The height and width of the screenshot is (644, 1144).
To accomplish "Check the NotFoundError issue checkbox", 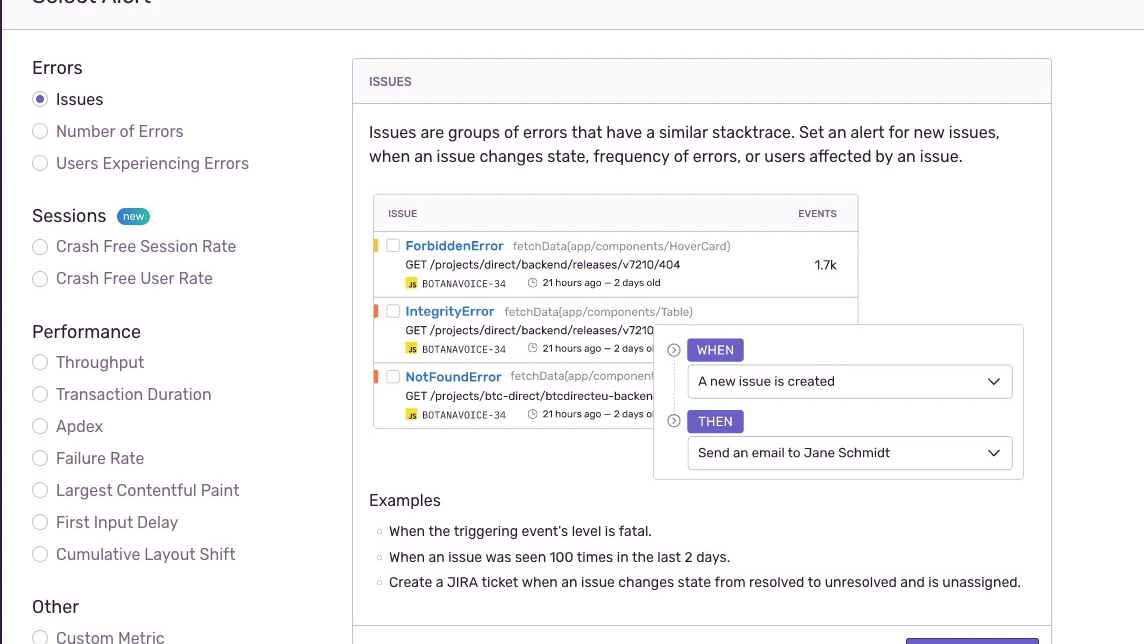I will point(393,377).
